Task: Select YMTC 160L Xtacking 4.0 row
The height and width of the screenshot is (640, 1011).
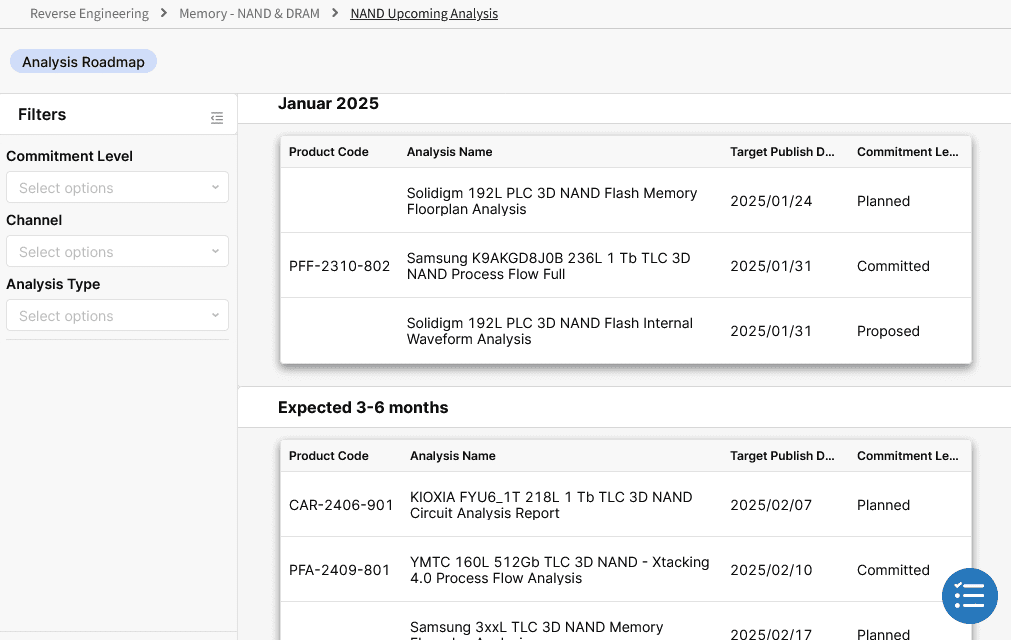Action: pyautogui.click(x=559, y=570)
